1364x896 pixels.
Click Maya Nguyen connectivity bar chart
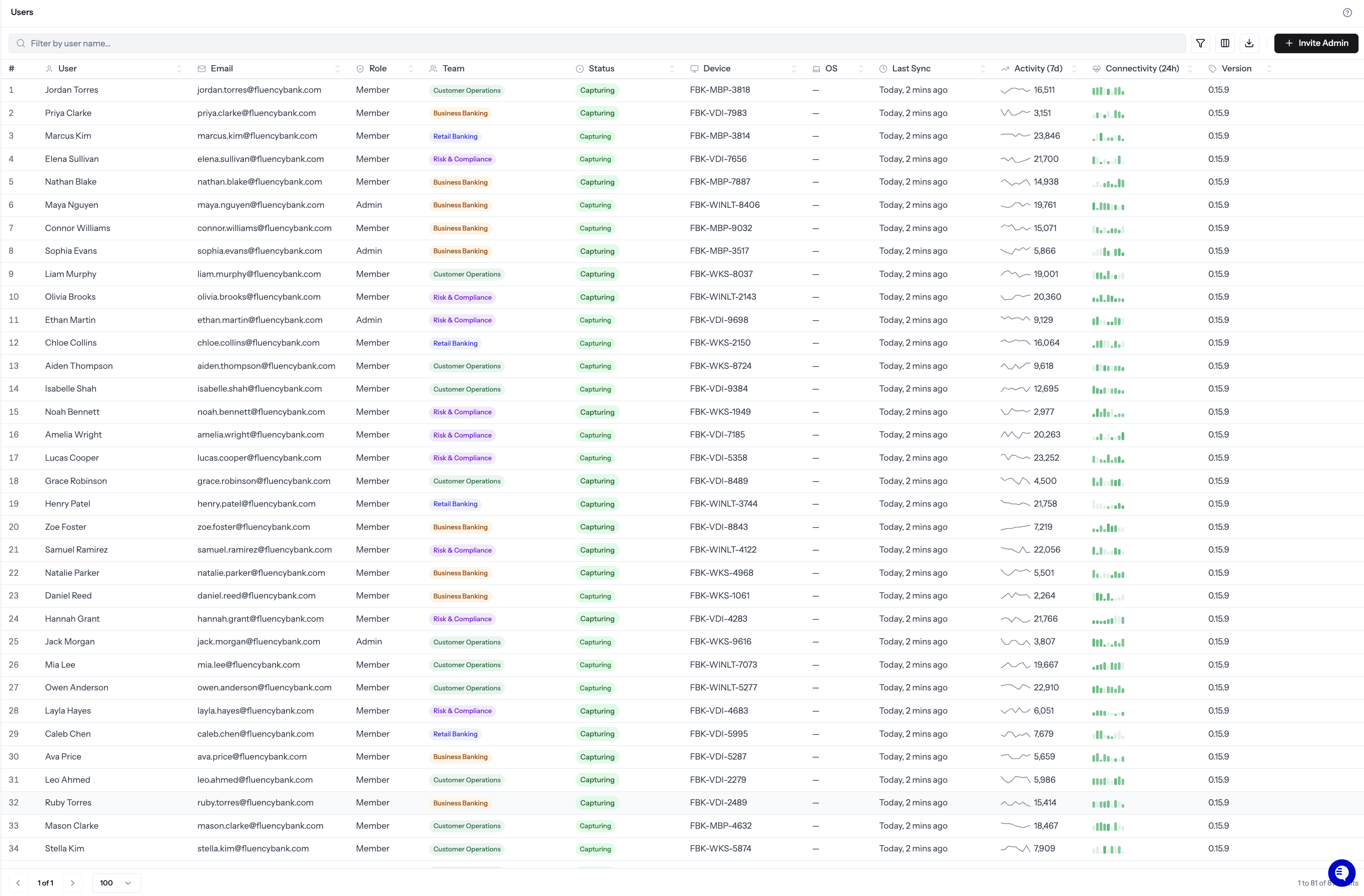[x=1108, y=206]
